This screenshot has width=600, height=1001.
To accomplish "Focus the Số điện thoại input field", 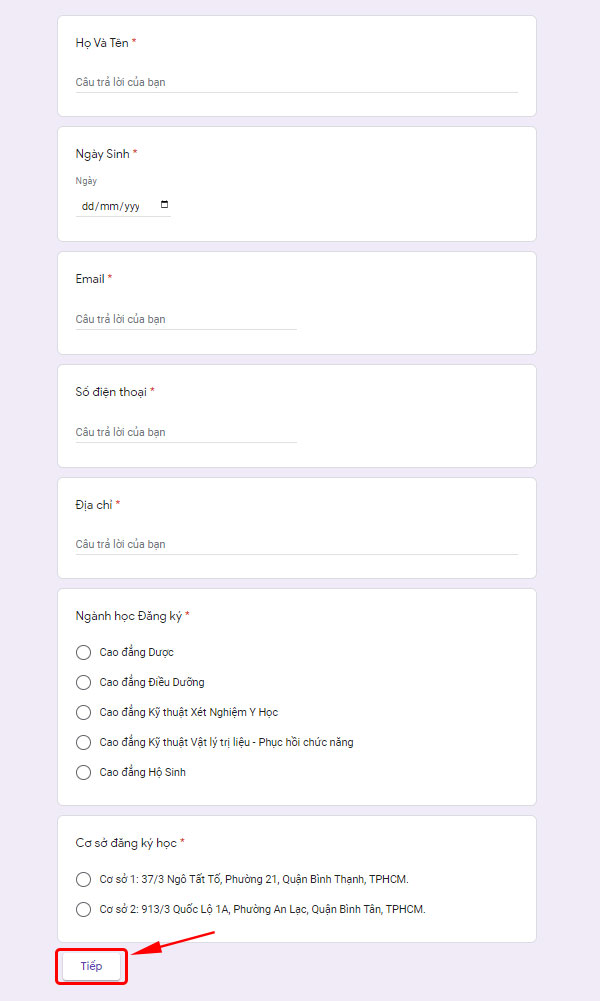I will coord(186,432).
